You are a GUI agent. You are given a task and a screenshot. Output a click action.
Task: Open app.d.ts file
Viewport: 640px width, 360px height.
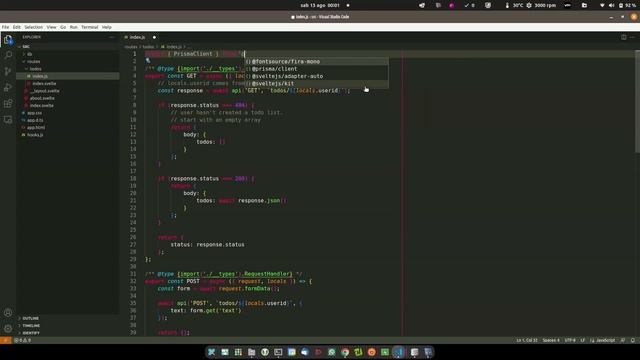[x=67, y=120]
